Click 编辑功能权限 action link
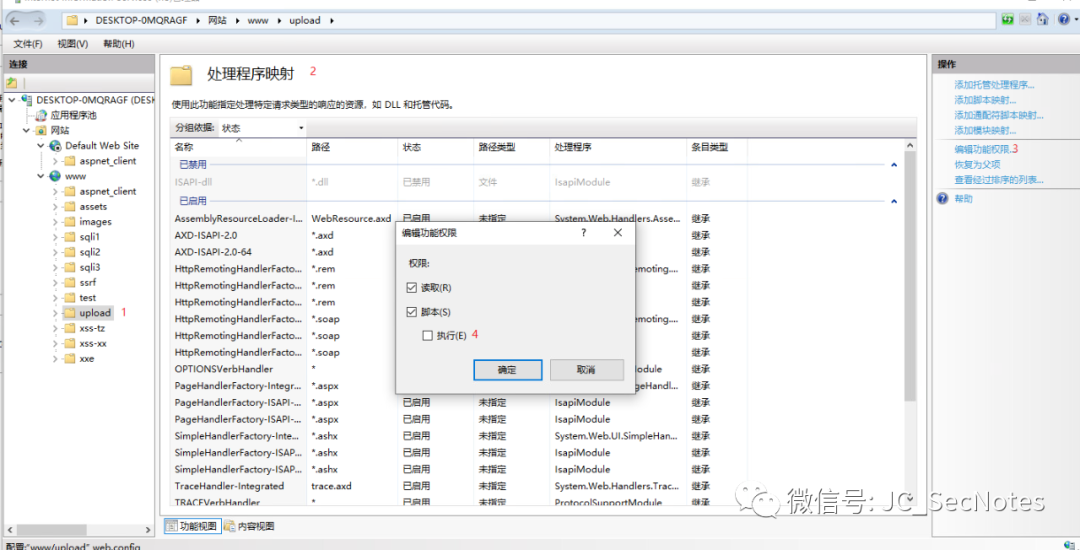The height and width of the screenshot is (550, 1080). [x=983, y=149]
